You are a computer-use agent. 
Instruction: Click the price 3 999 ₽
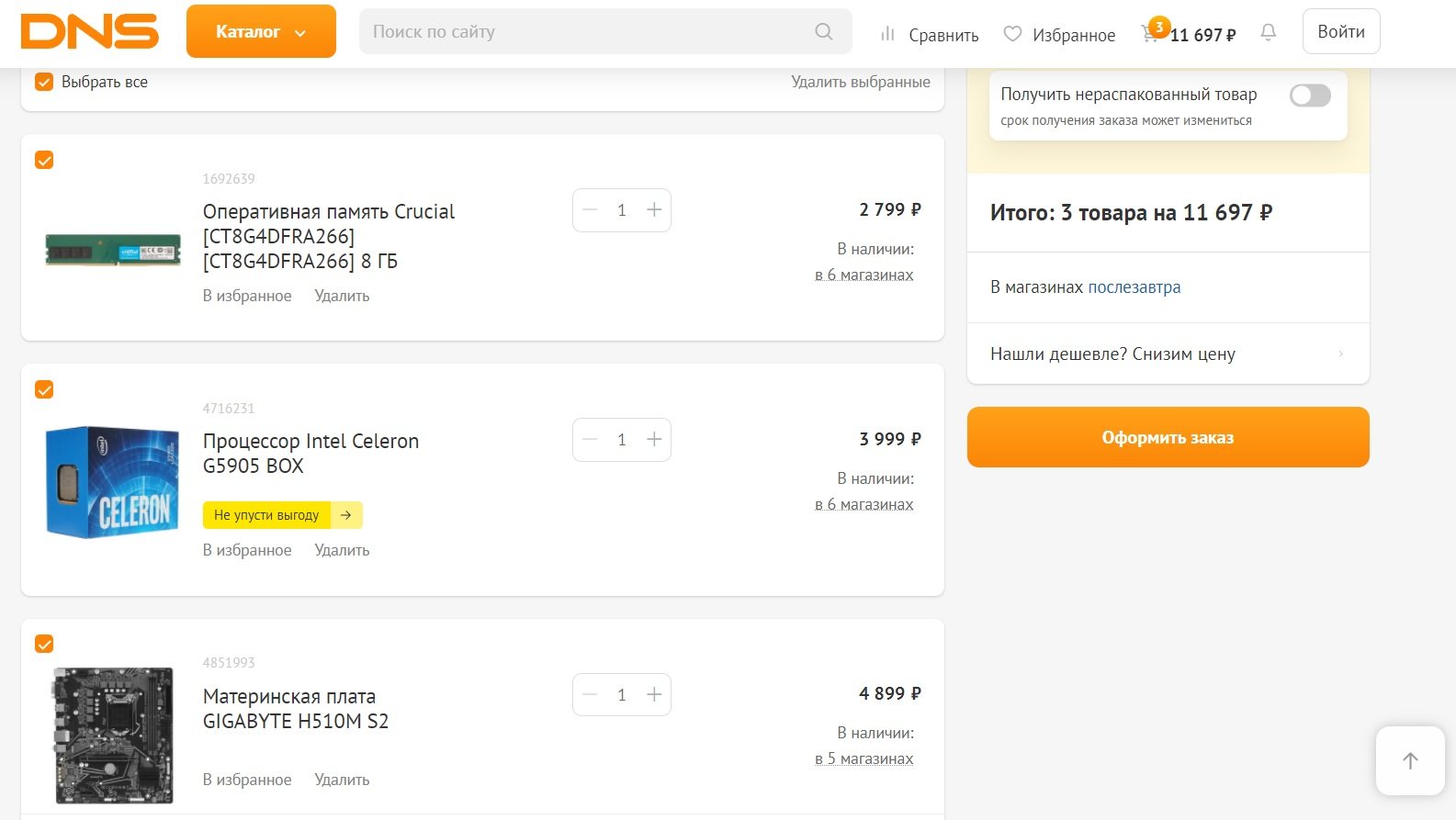tap(889, 439)
